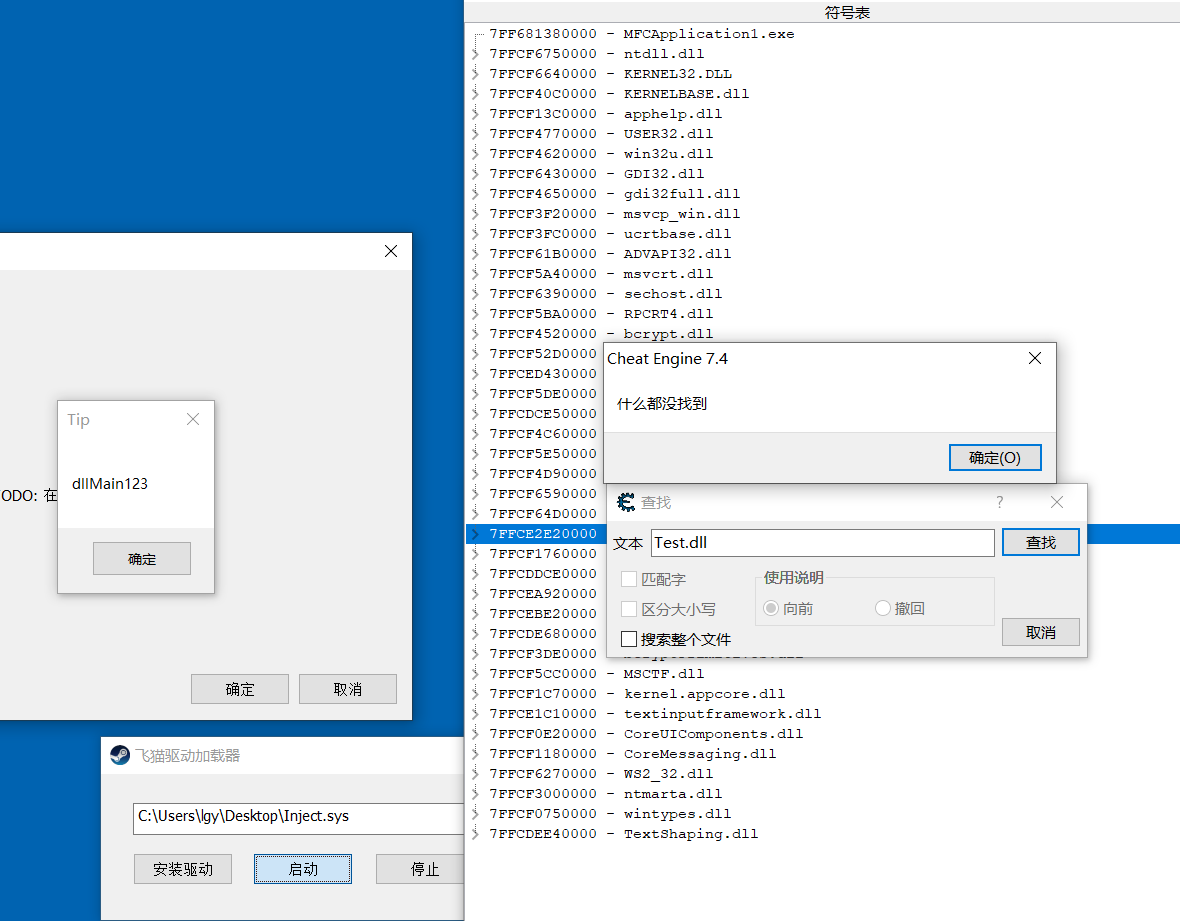
Task: Expand the KERNEL32.DLL tree node
Action: pyautogui.click(x=475, y=74)
